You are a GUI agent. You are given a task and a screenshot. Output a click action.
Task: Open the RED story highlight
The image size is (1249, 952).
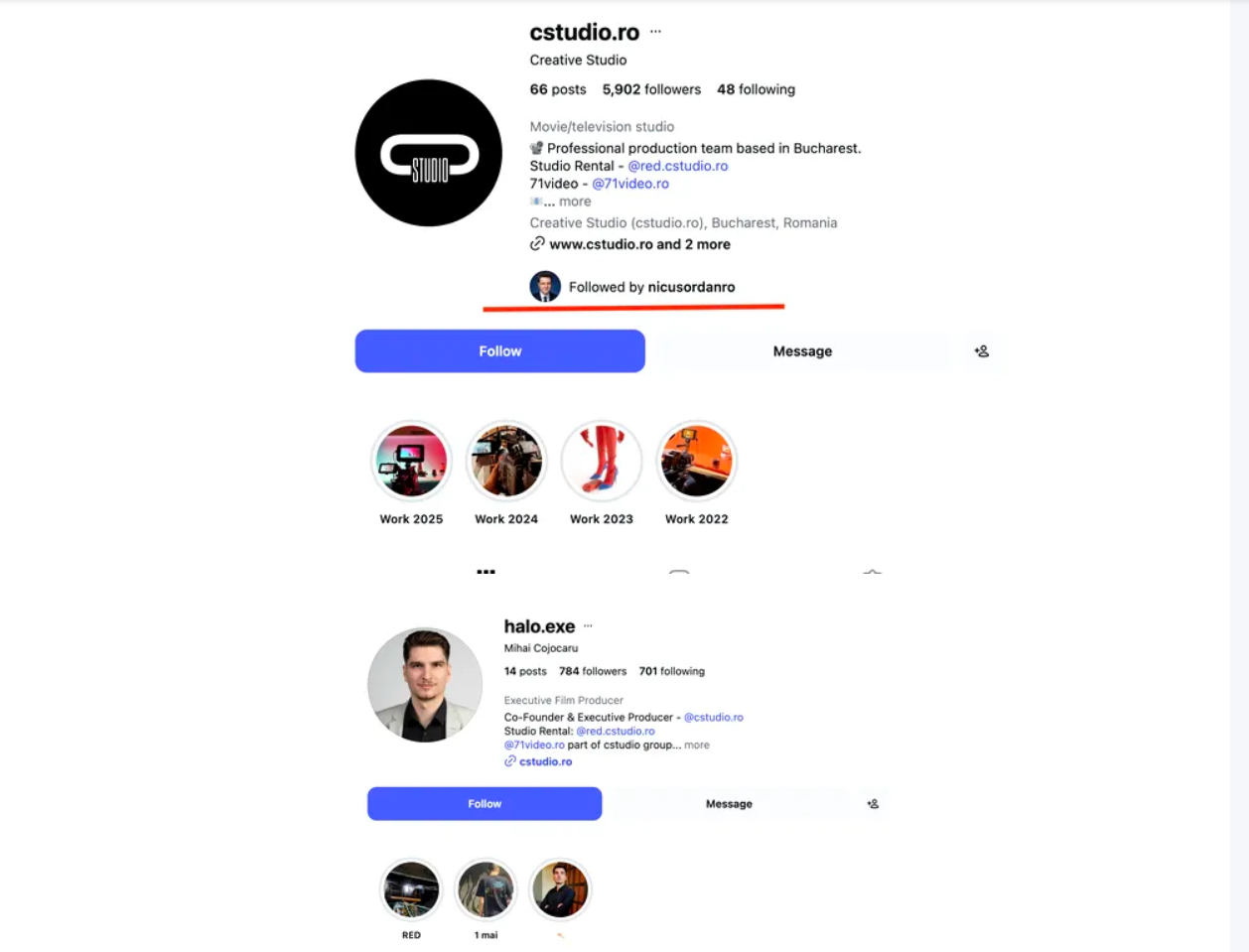[411, 889]
